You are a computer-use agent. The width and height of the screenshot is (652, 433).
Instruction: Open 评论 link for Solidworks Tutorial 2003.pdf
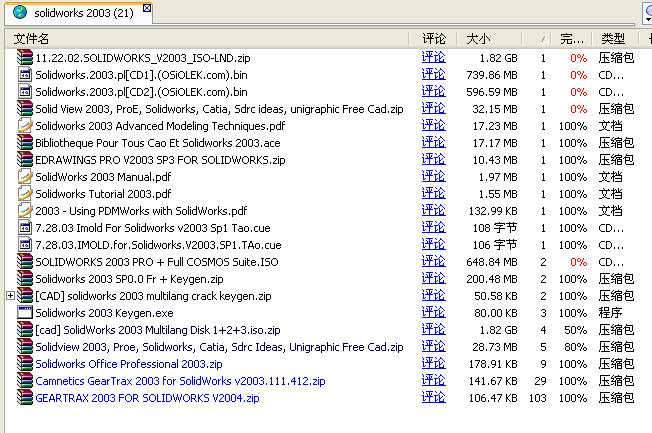pos(433,194)
